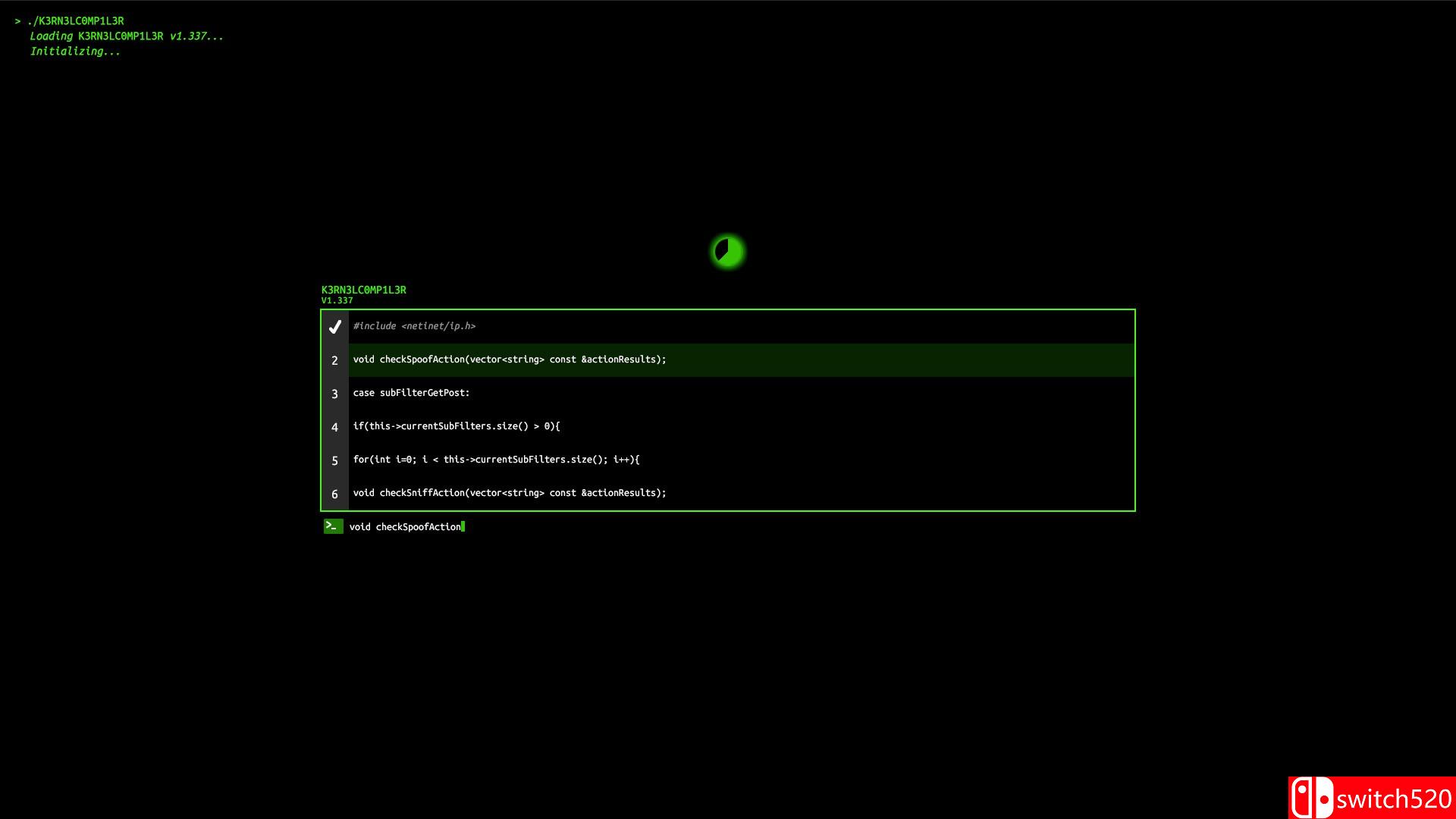Focus the void checkSpoofAction input field
The height and width of the screenshot is (819, 1456).
pos(406,527)
